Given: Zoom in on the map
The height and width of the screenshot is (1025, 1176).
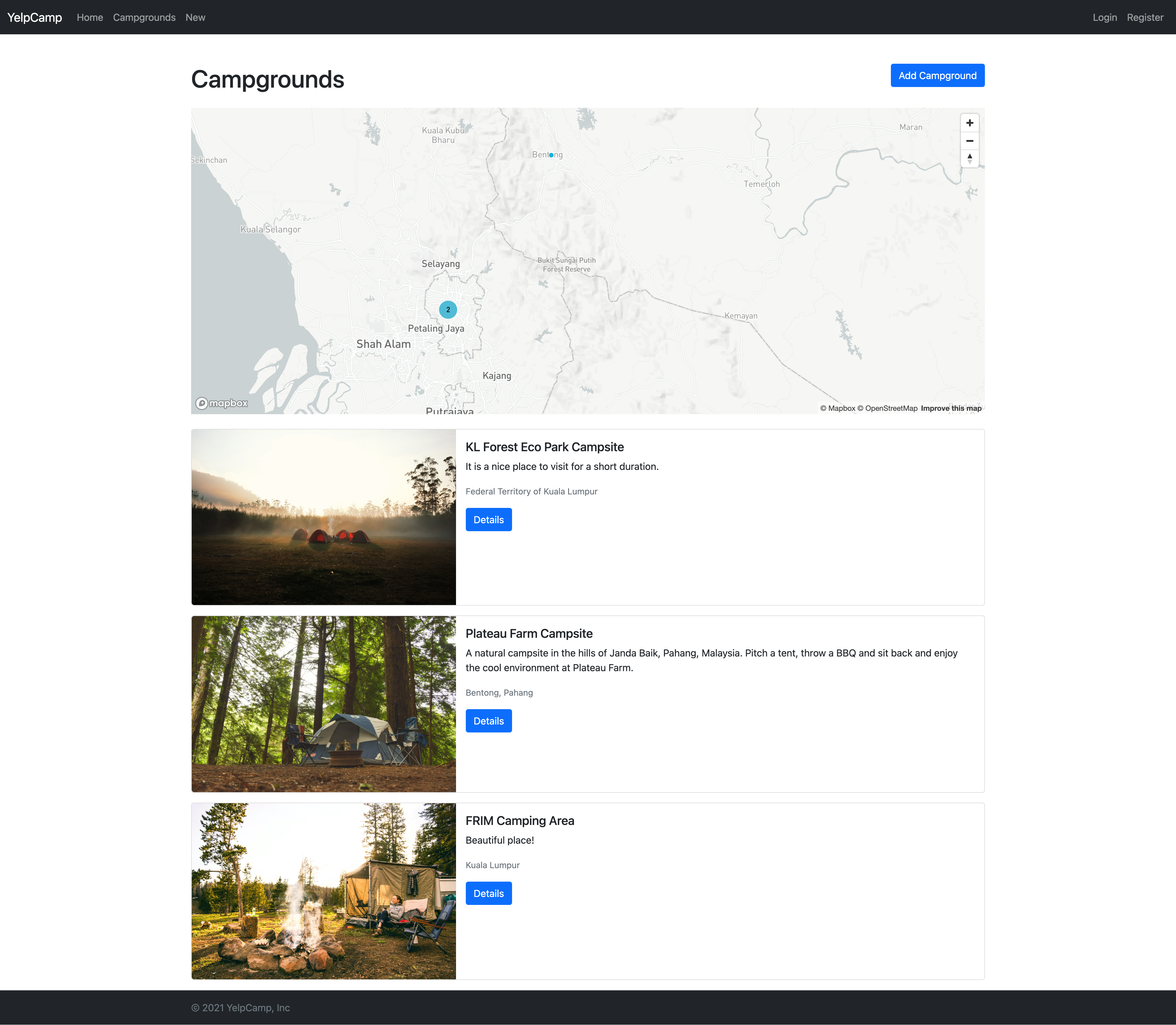Looking at the screenshot, I should click(970, 123).
